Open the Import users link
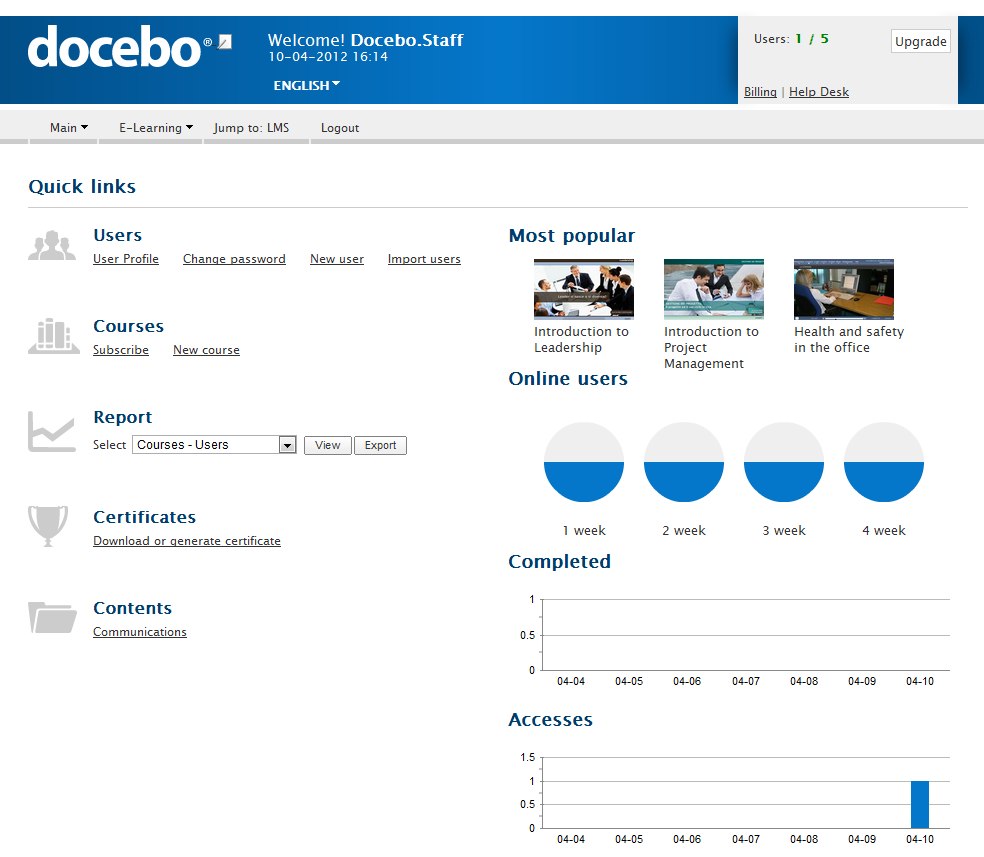This screenshot has width=984, height=857. [x=424, y=259]
